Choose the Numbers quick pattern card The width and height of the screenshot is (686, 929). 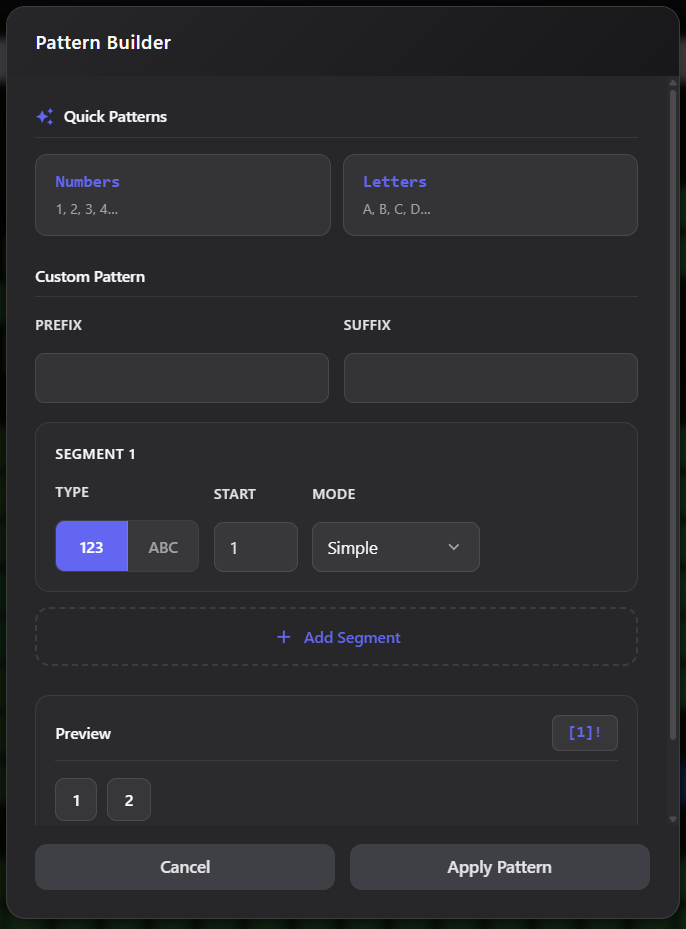[x=182, y=195]
